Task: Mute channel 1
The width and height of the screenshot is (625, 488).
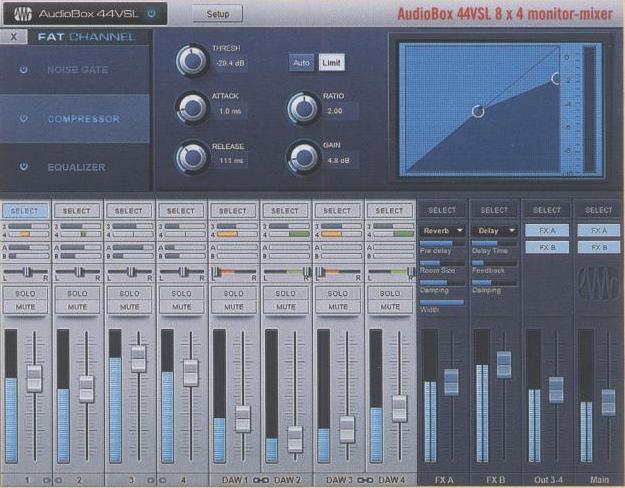Action: coord(26,307)
